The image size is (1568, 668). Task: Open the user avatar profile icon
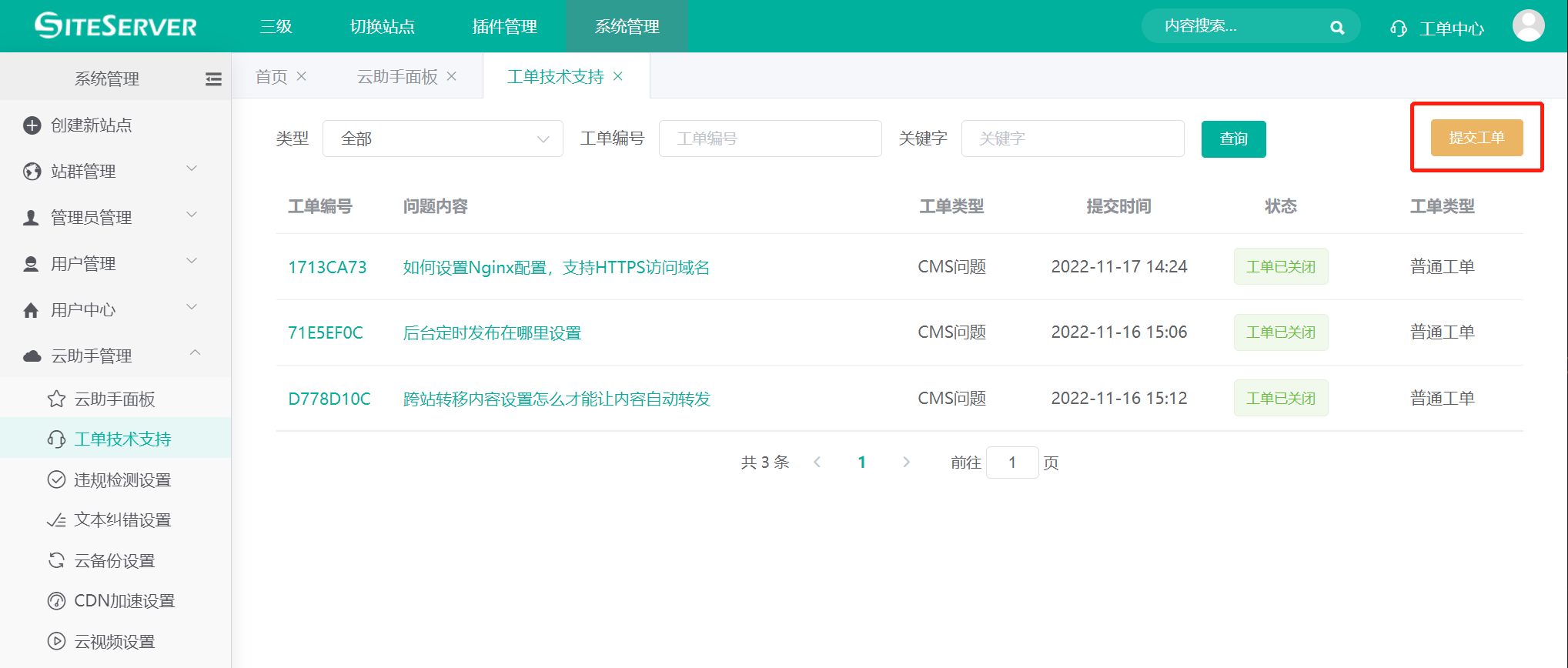click(1527, 26)
